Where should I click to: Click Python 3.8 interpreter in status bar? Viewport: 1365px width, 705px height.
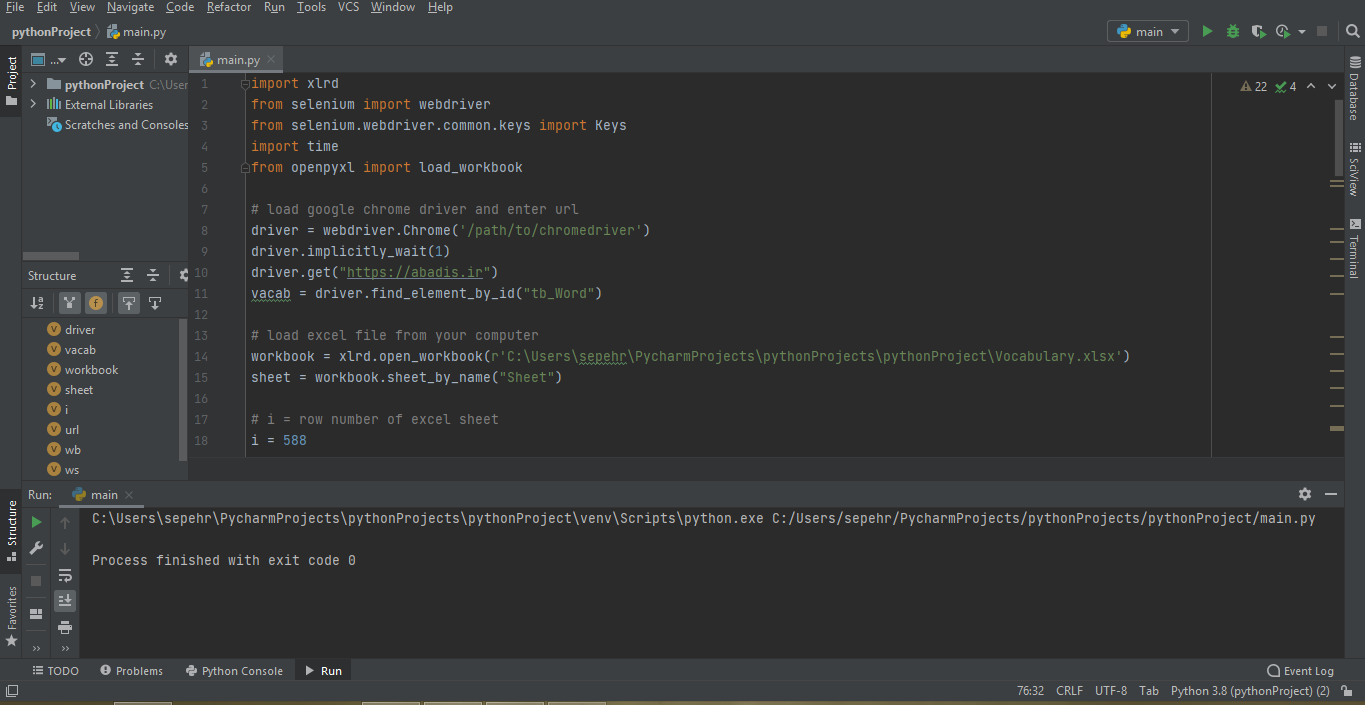[1250, 691]
